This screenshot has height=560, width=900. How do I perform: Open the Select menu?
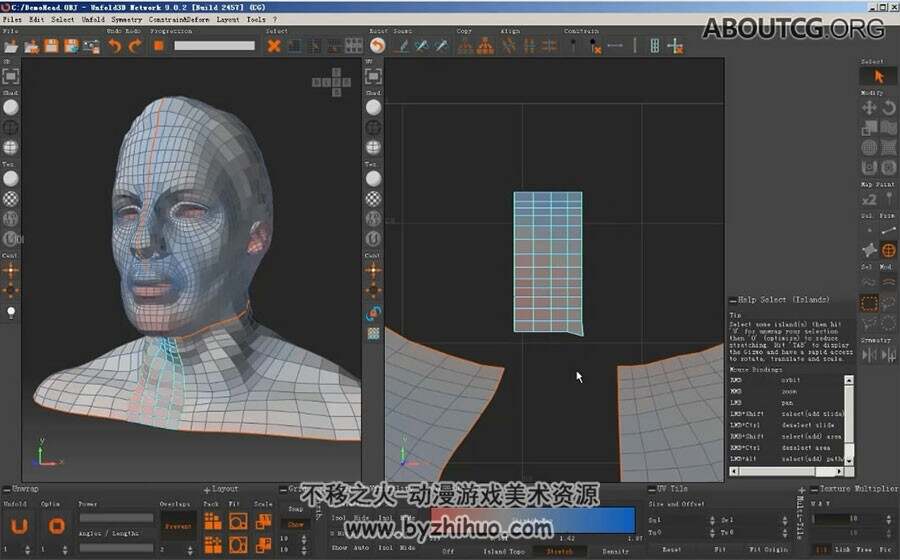(x=63, y=19)
